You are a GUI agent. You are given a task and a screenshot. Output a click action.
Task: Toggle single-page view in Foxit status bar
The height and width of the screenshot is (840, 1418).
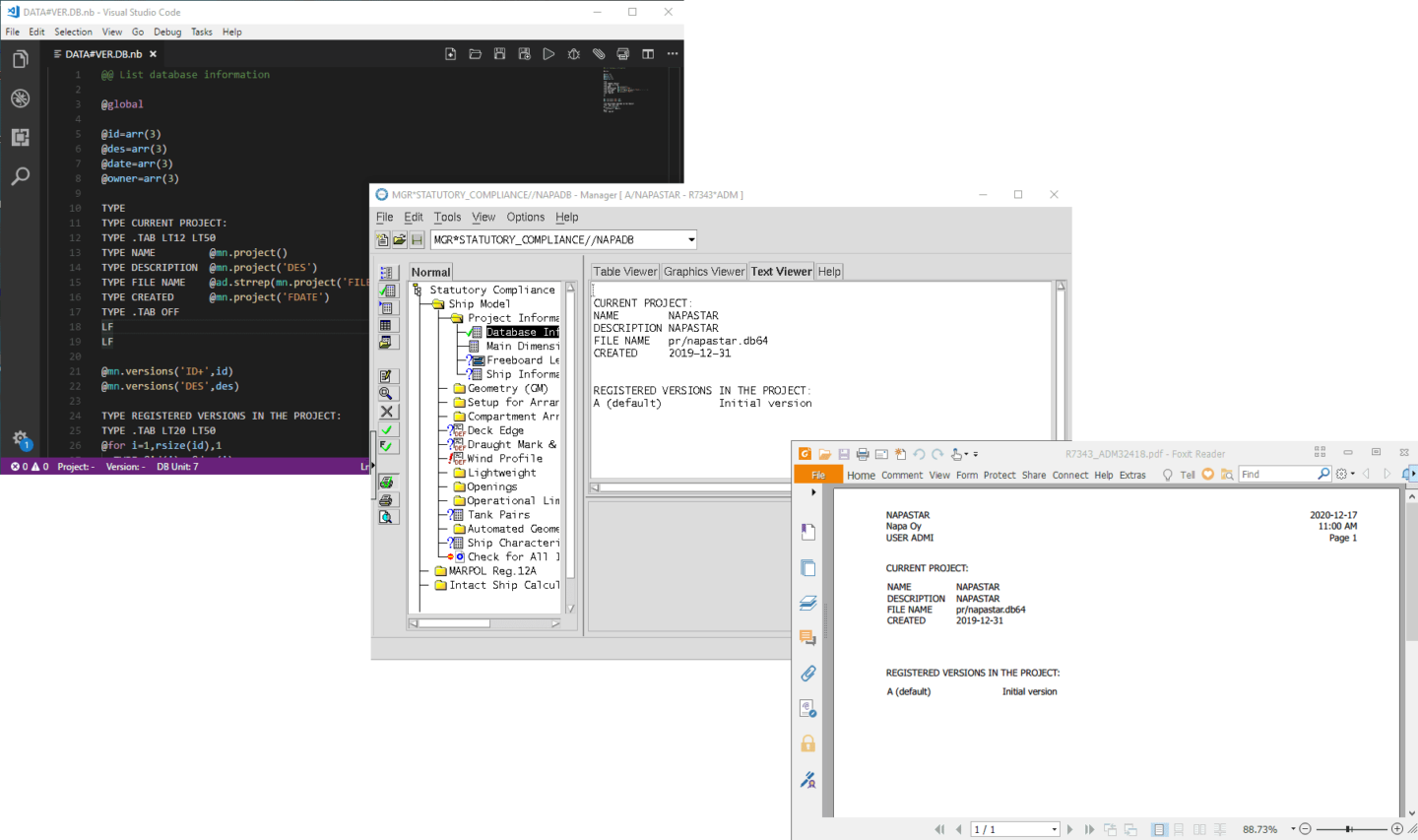1160,829
